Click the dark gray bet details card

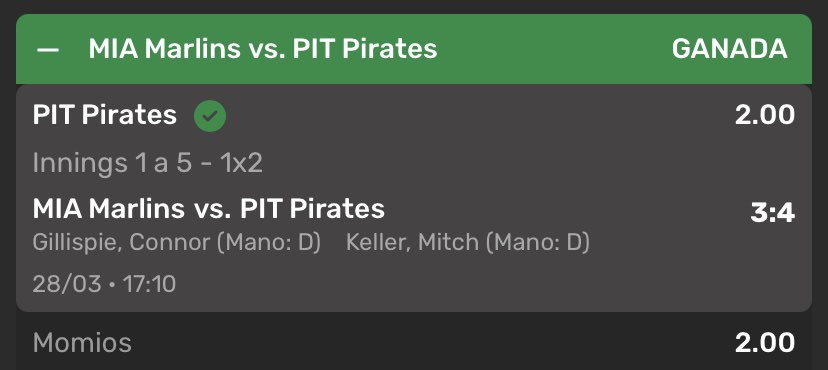(x=414, y=198)
